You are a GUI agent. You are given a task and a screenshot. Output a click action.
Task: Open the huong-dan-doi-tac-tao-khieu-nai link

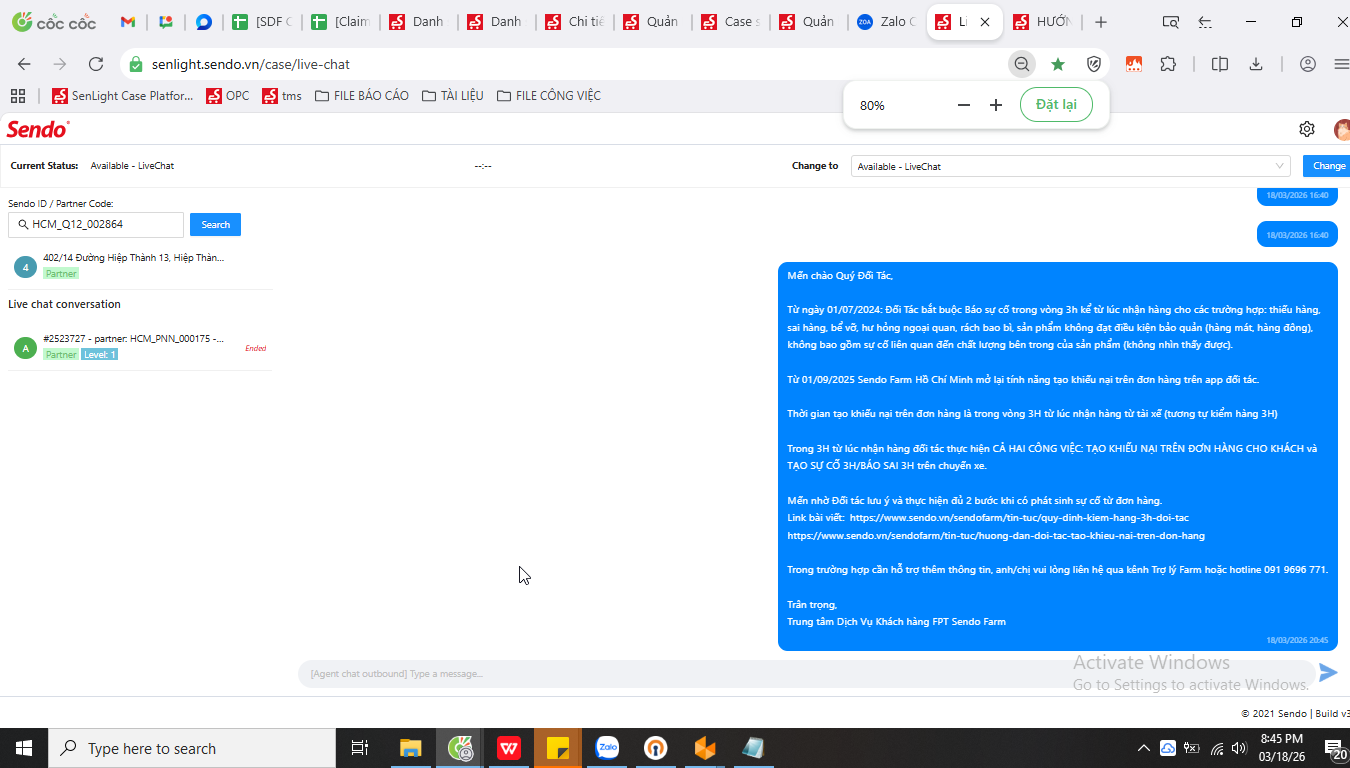click(x=996, y=536)
